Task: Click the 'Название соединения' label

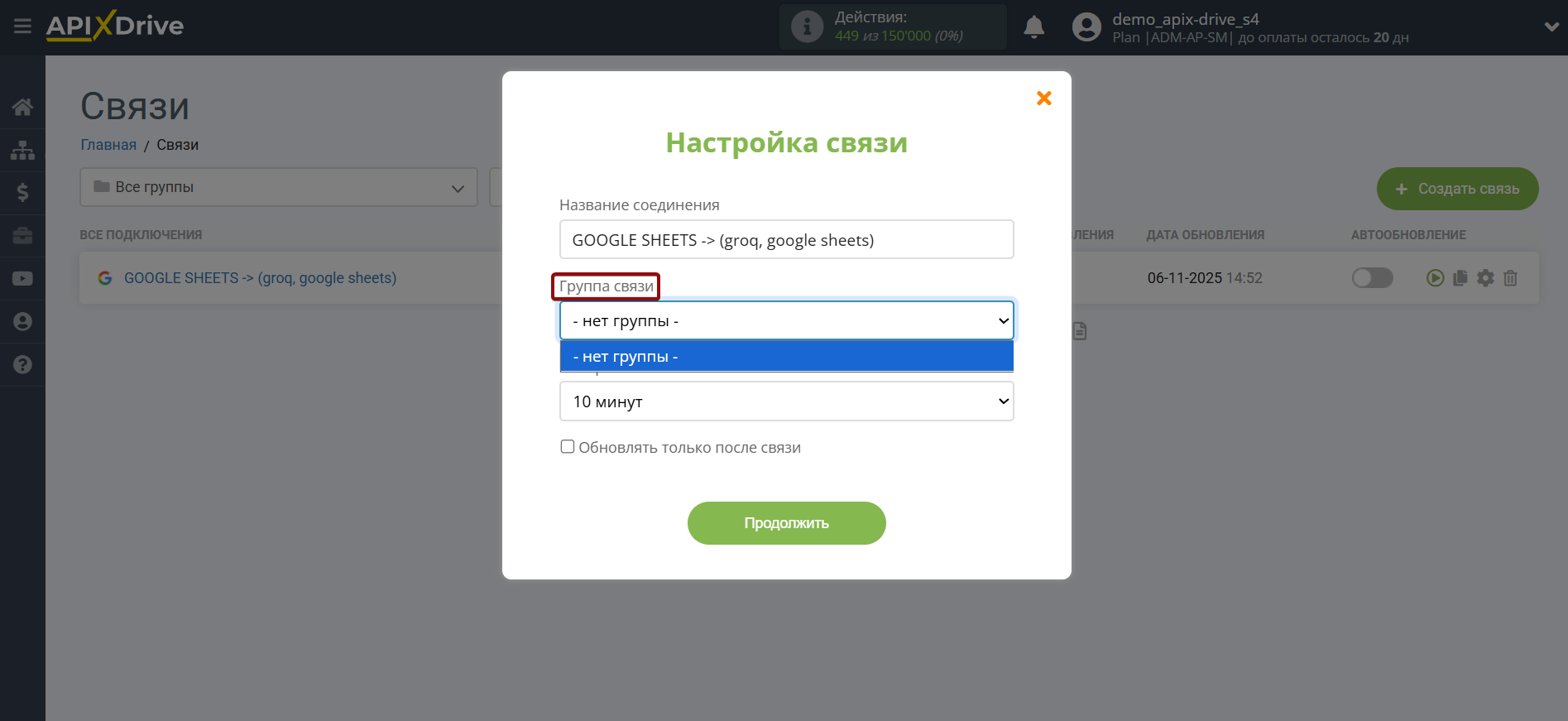Action: (x=640, y=204)
